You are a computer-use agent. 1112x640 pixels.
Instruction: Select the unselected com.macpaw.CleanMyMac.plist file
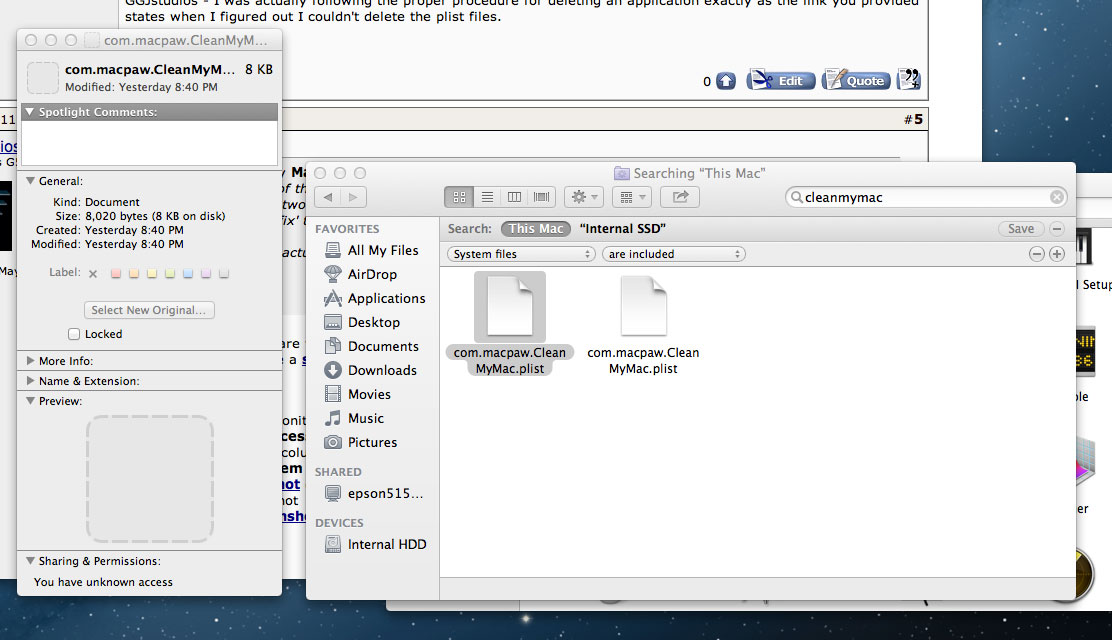click(x=643, y=324)
